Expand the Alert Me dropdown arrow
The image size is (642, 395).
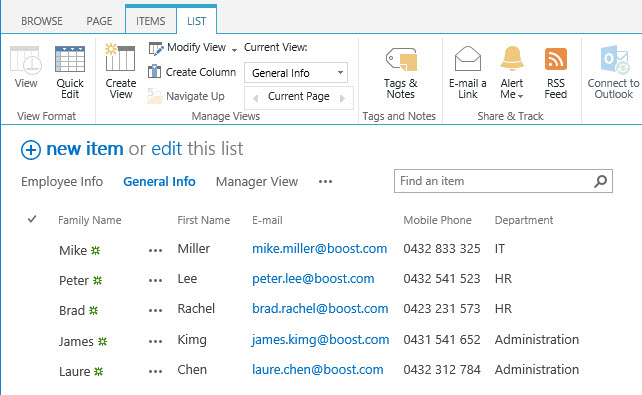coord(520,96)
